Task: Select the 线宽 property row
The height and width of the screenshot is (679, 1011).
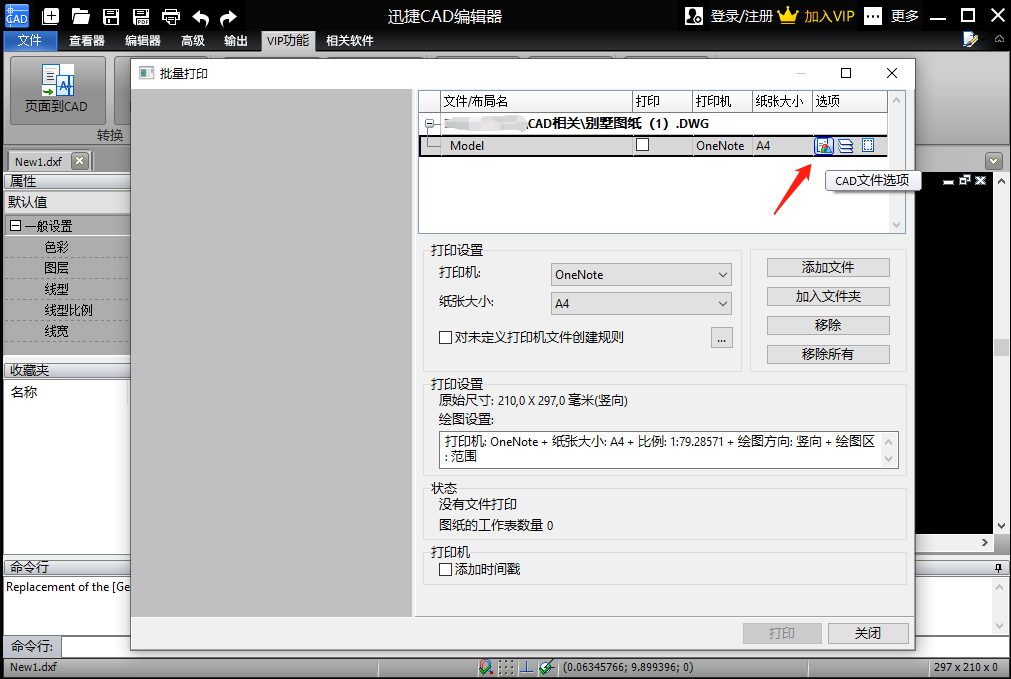Action: (67, 331)
